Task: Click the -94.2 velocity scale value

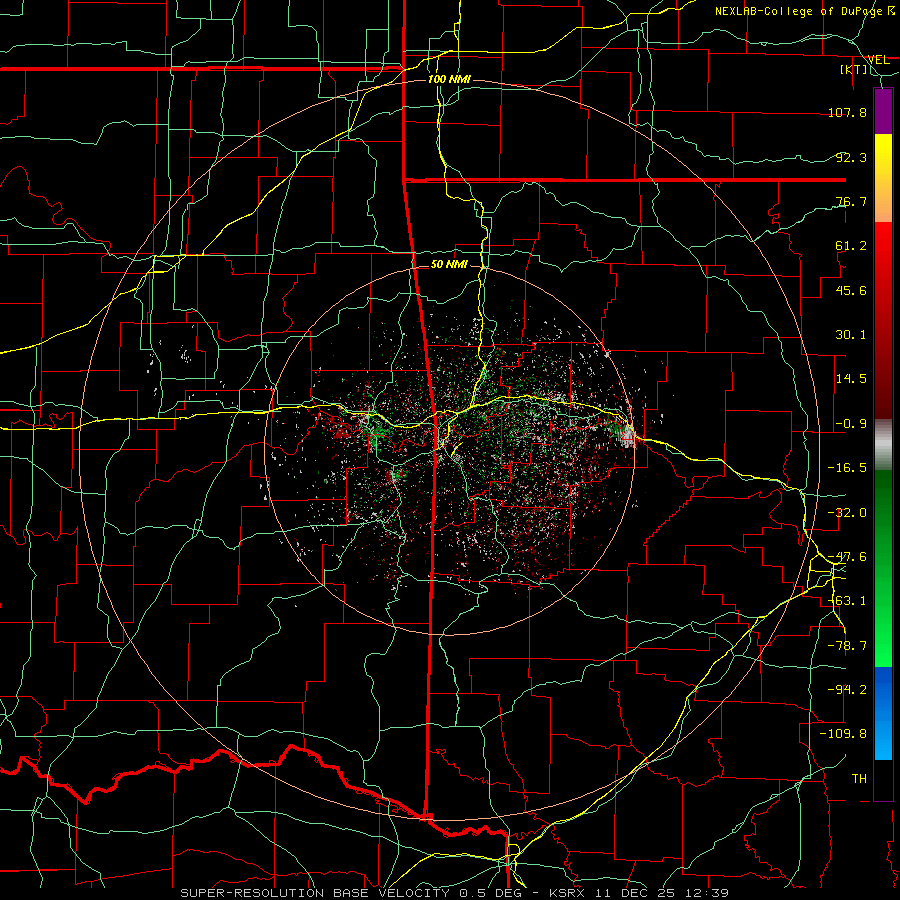Action: pyautogui.click(x=847, y=690)
